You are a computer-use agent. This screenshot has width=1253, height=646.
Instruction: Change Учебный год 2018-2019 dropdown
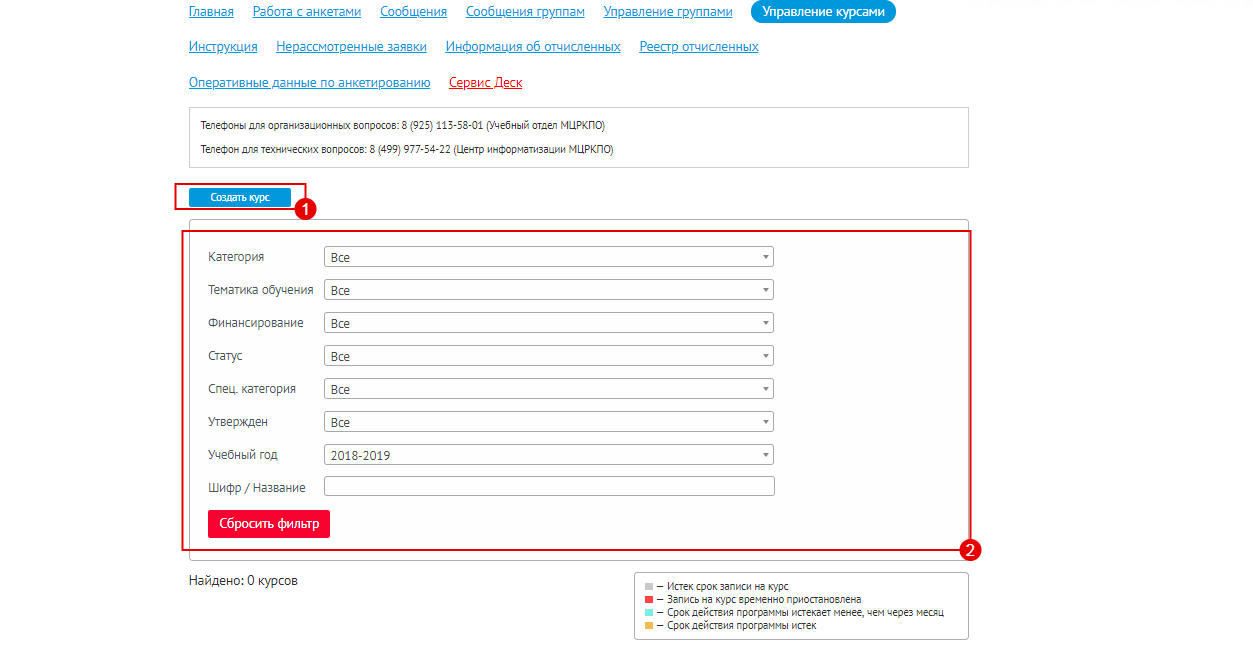(549, 455)
